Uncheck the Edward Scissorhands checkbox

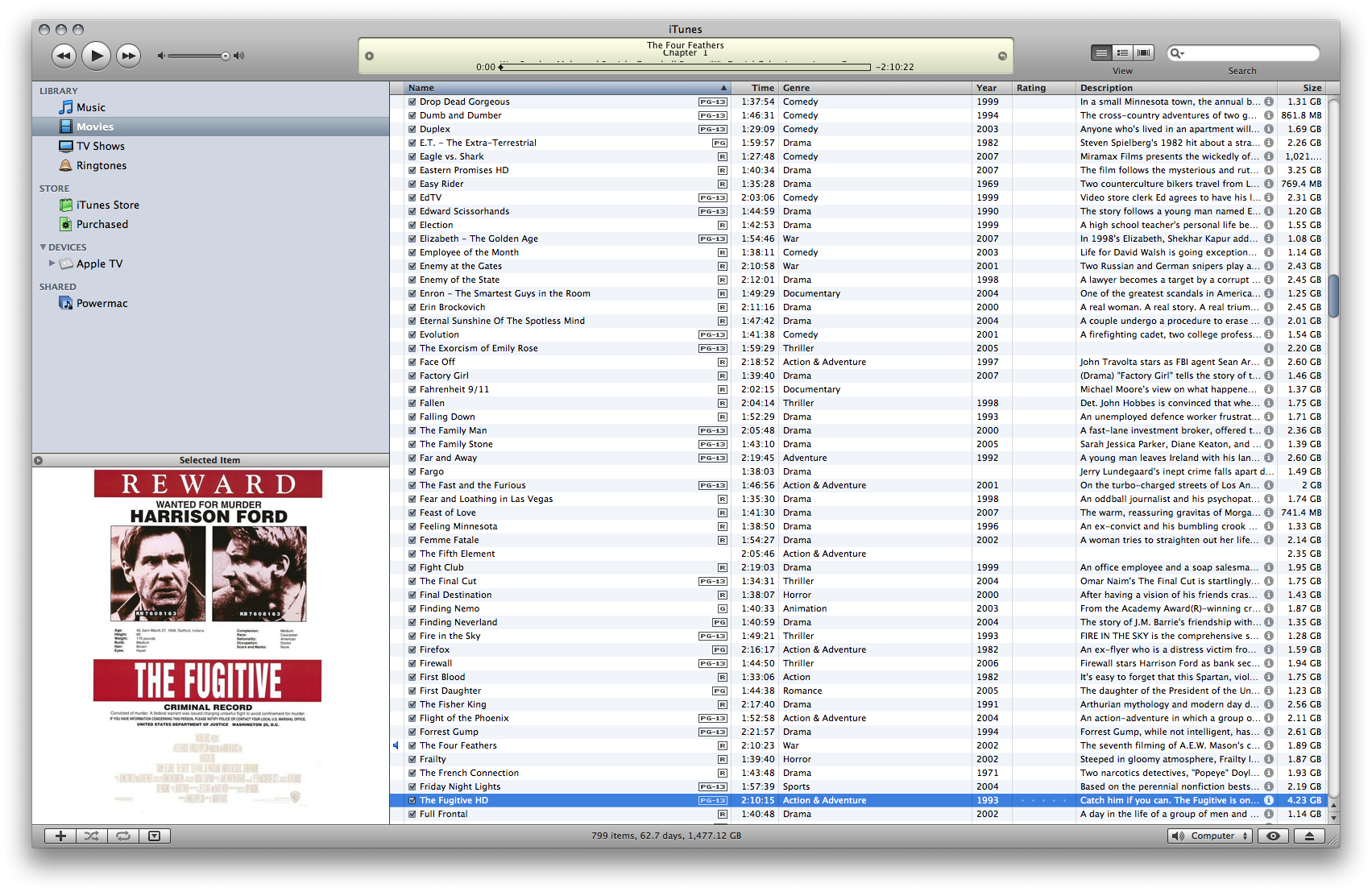412,211
